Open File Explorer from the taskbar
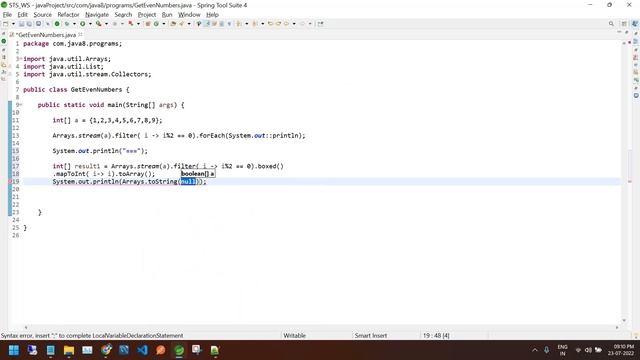640x360 pixels. tap(69, 350)
